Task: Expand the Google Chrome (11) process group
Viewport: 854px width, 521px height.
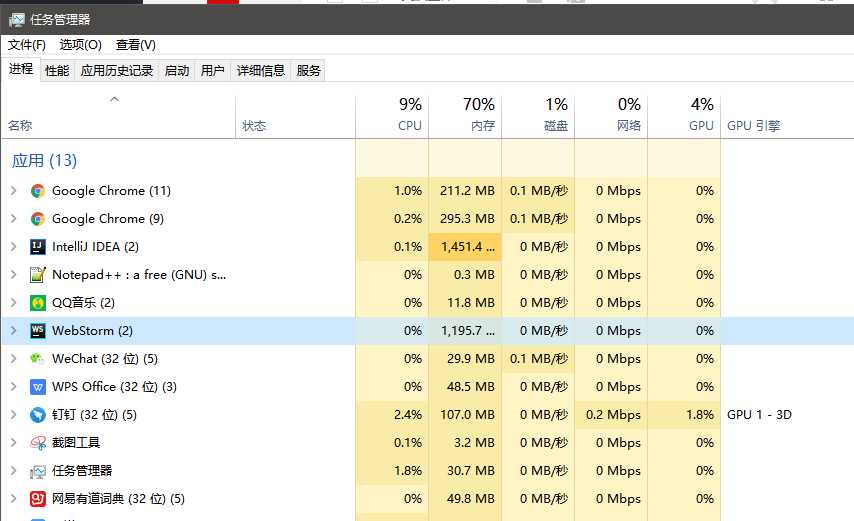Action: click(x=14, y=191)
